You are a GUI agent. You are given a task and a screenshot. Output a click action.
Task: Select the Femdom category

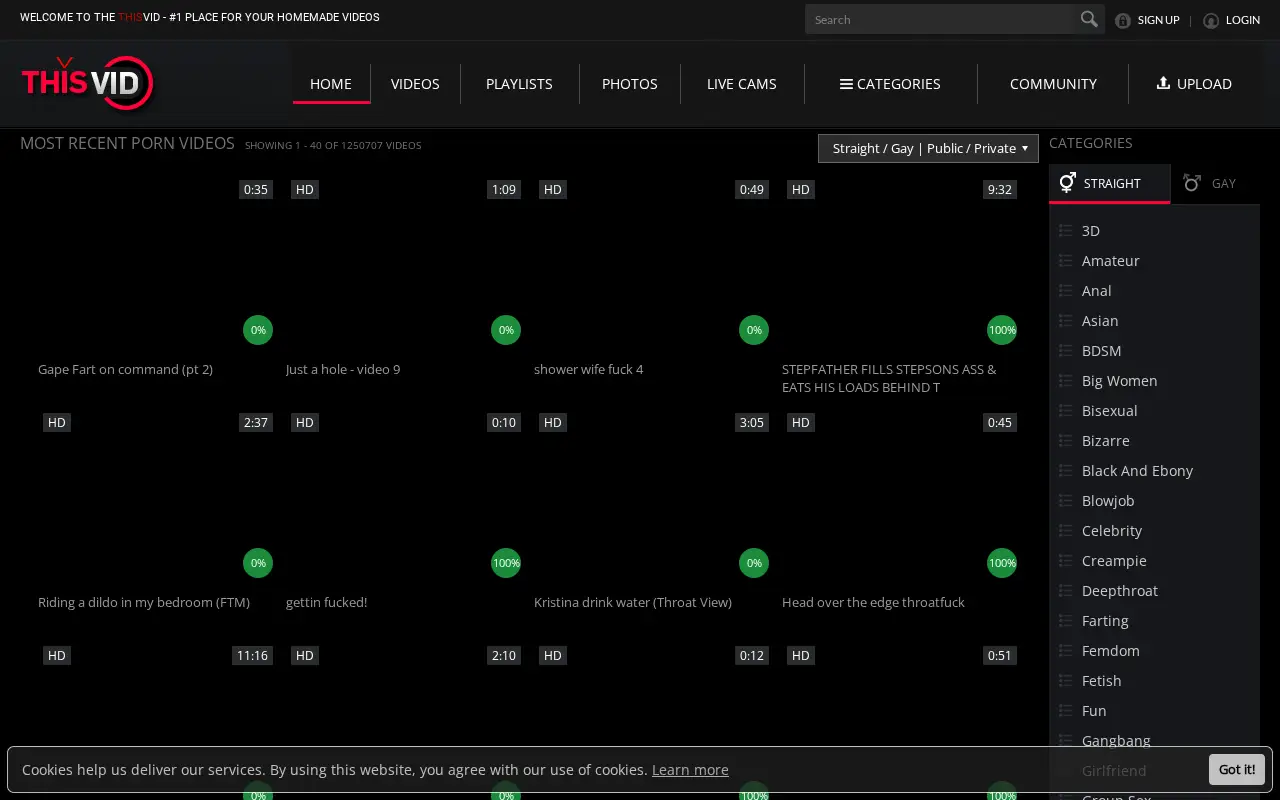[x=1111, y=650]
